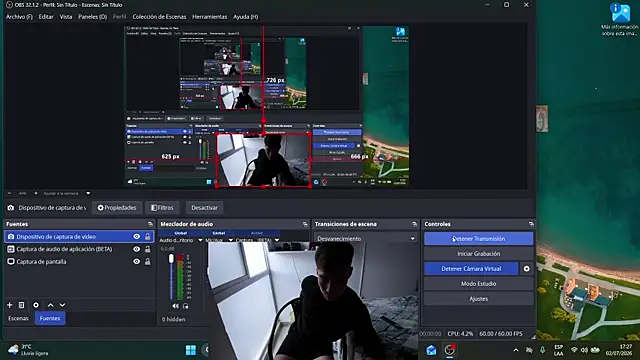
Task: Open source properties gear in Fuentes toolbar
Action: click(x=36, y=305)
